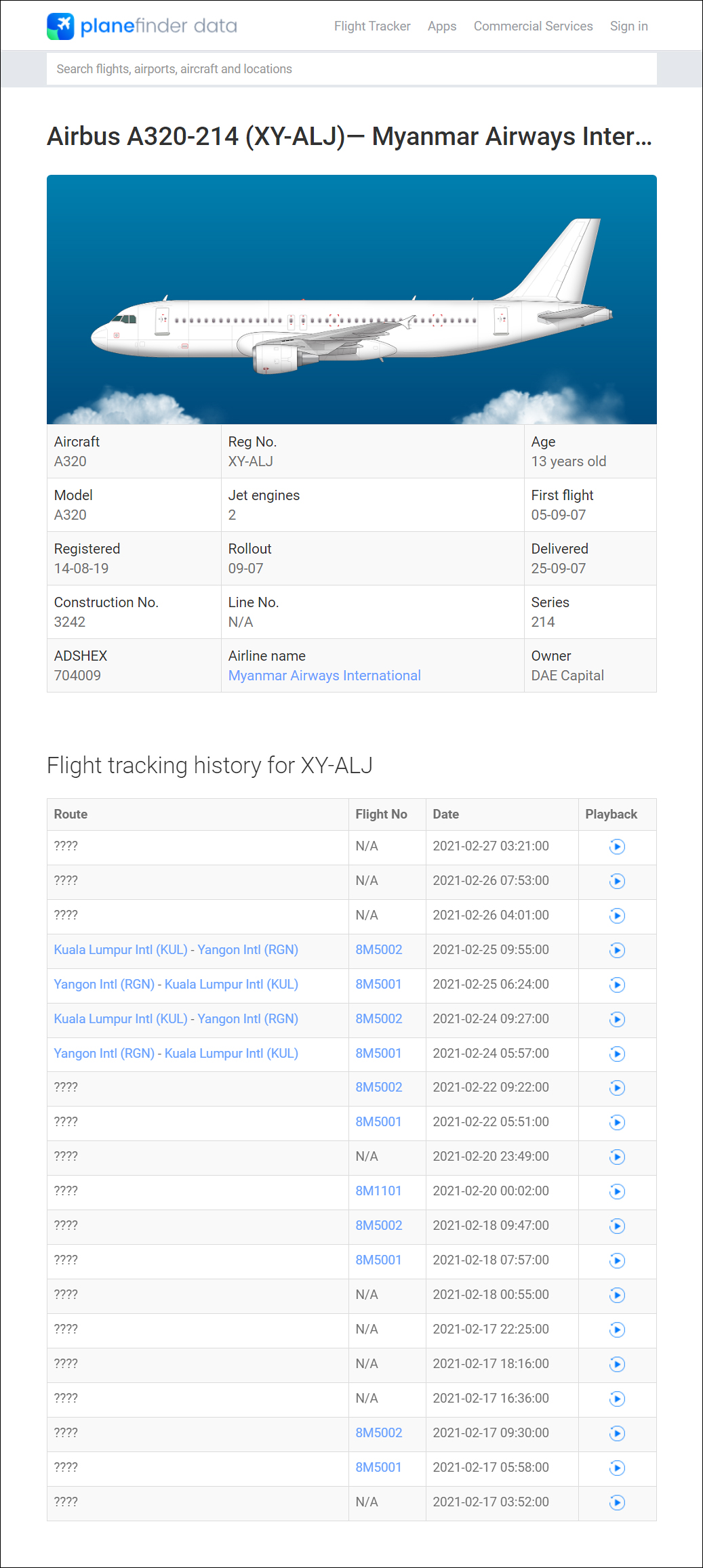The image size is (703, 1568).
Task: Open flight 8M5001 on 2021-02-17 05:58:00
Action: point(378,1468)
